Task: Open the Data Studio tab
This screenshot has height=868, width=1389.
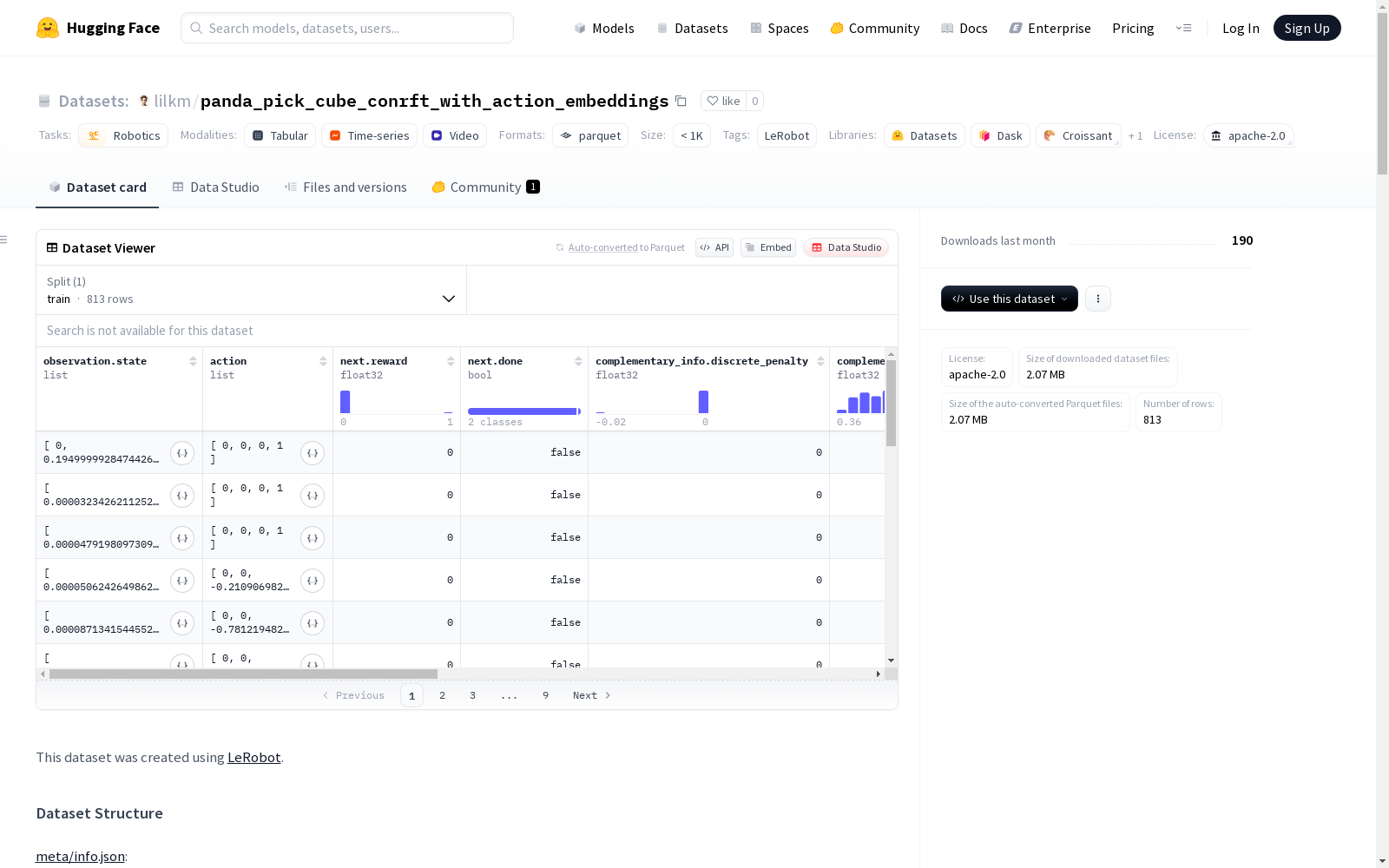Action: [x=215, y=187]
